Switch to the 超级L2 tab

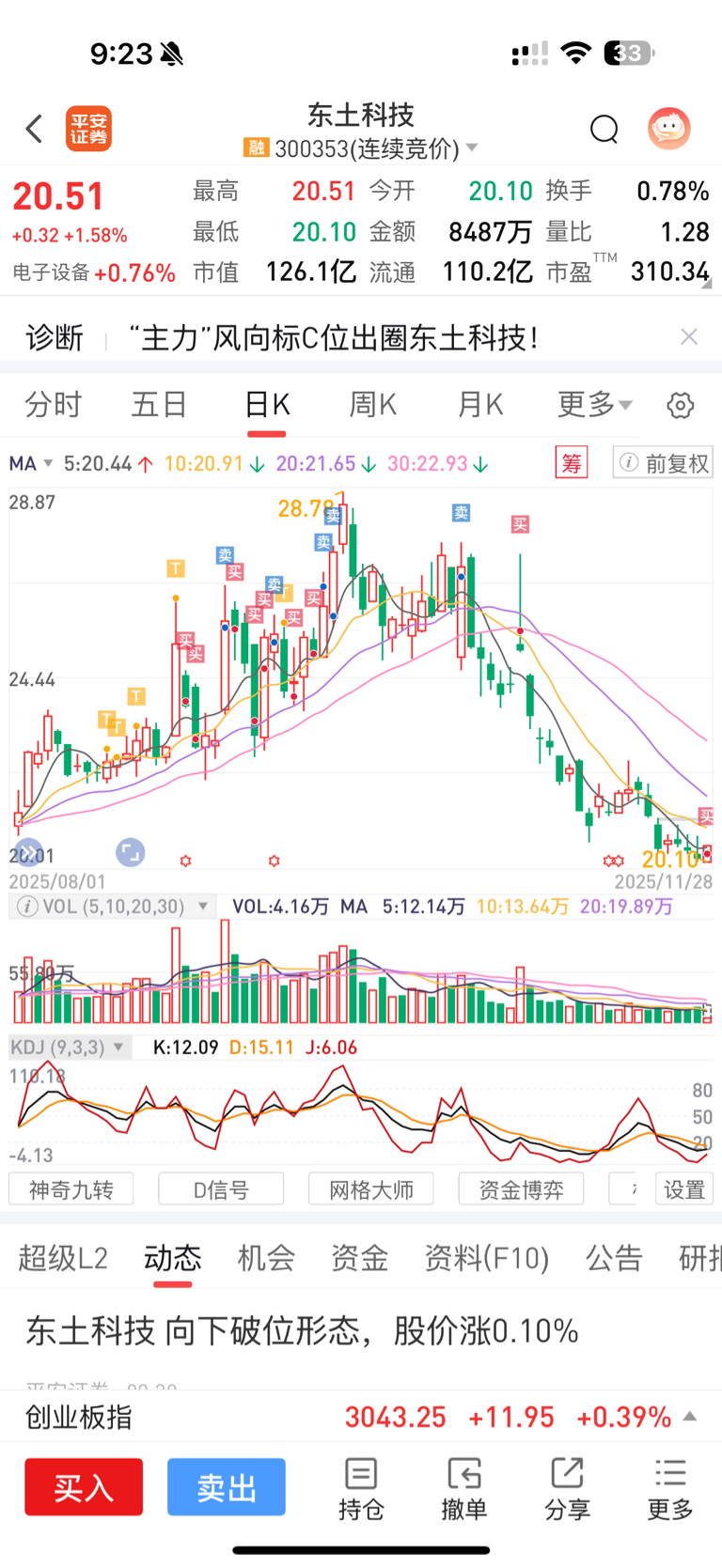click(63, 1258)
